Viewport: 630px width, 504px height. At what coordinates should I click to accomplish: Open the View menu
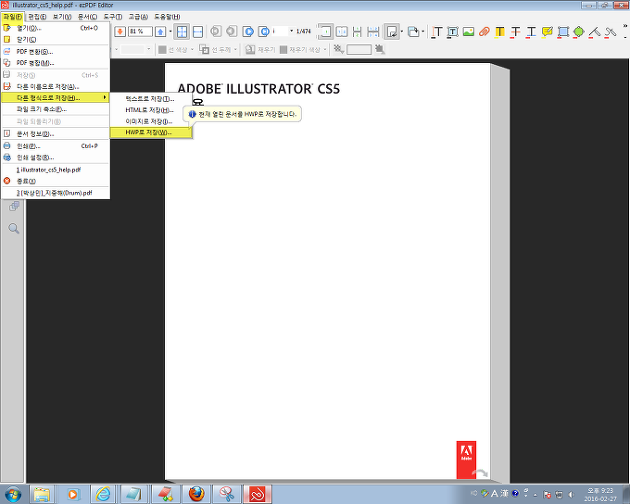(62, 17)
